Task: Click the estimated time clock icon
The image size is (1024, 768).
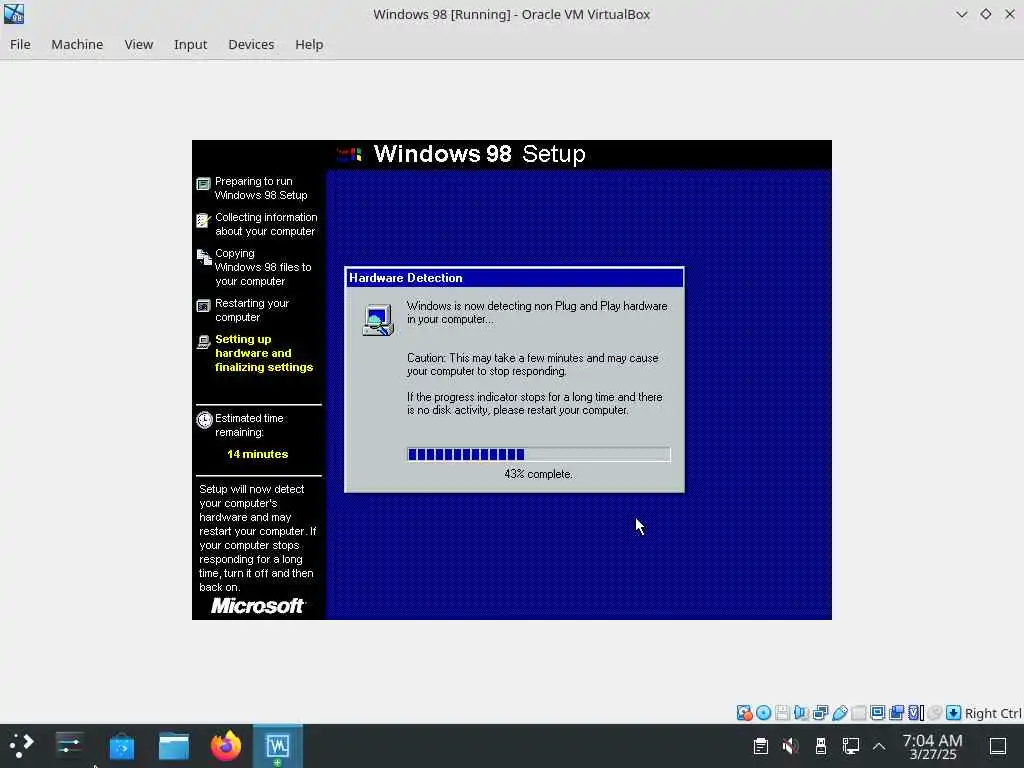Action: point(204,419)
